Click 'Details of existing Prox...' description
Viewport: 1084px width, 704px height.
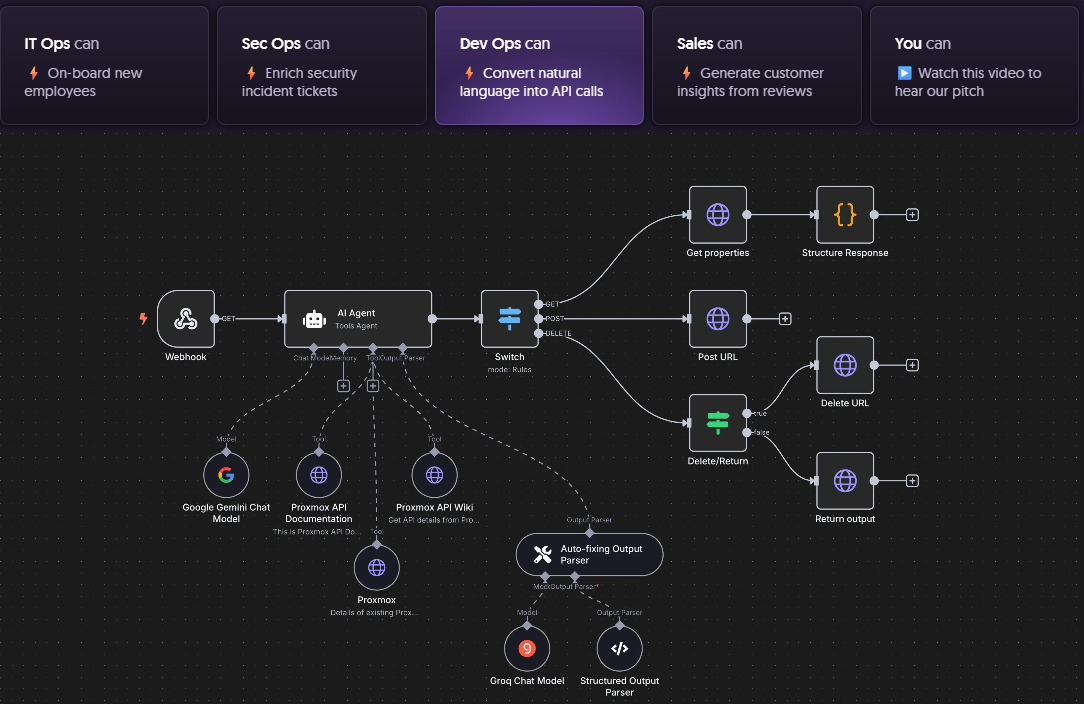pyautogui.click(x=374, y=613)
